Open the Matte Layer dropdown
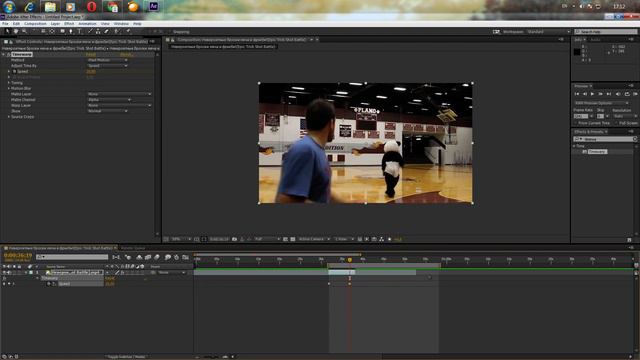Screen dimensions: 640x360 click(120, 94)
